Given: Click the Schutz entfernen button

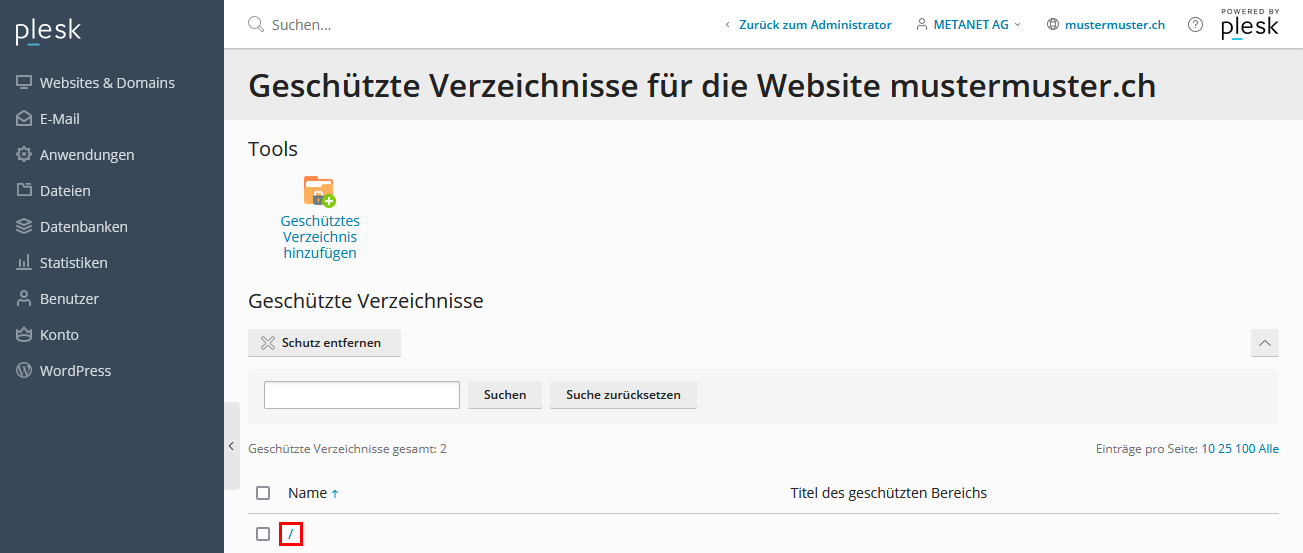Looking at the screenshot, I should click(324, 343).
